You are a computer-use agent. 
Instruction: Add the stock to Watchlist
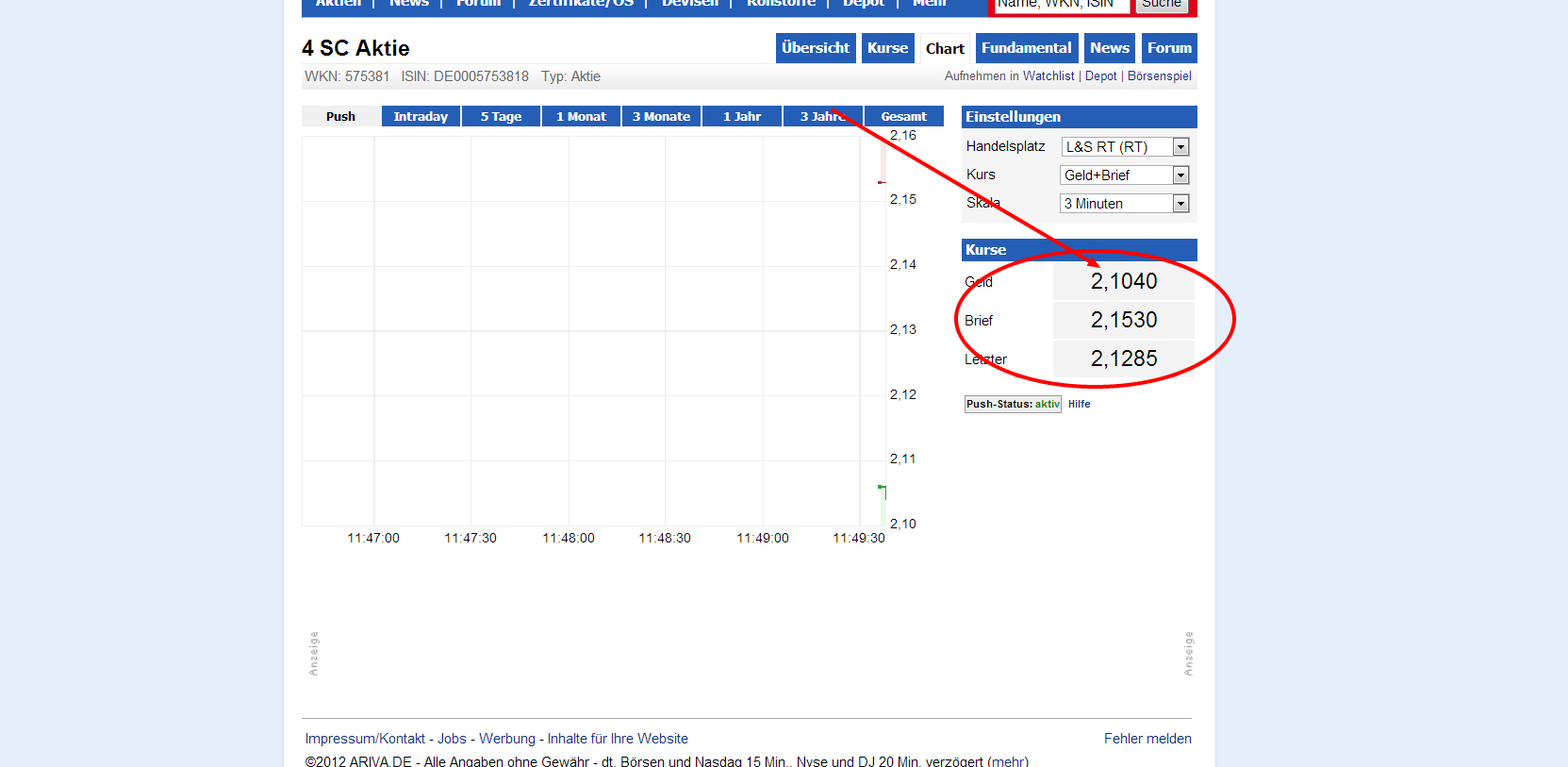click(x=1048, y=76)
